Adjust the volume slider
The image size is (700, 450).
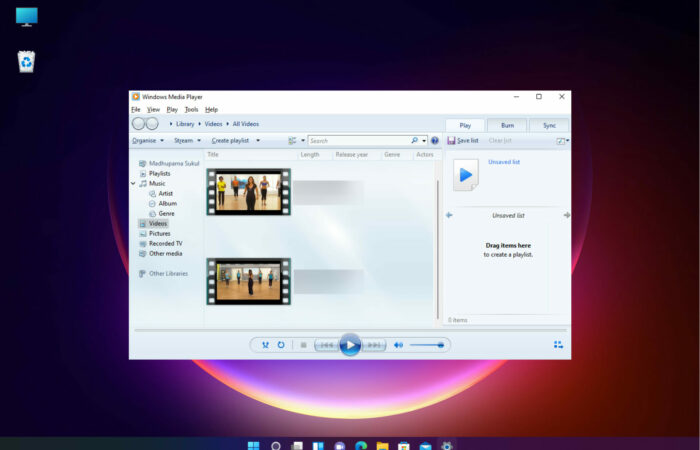(427, 345)
